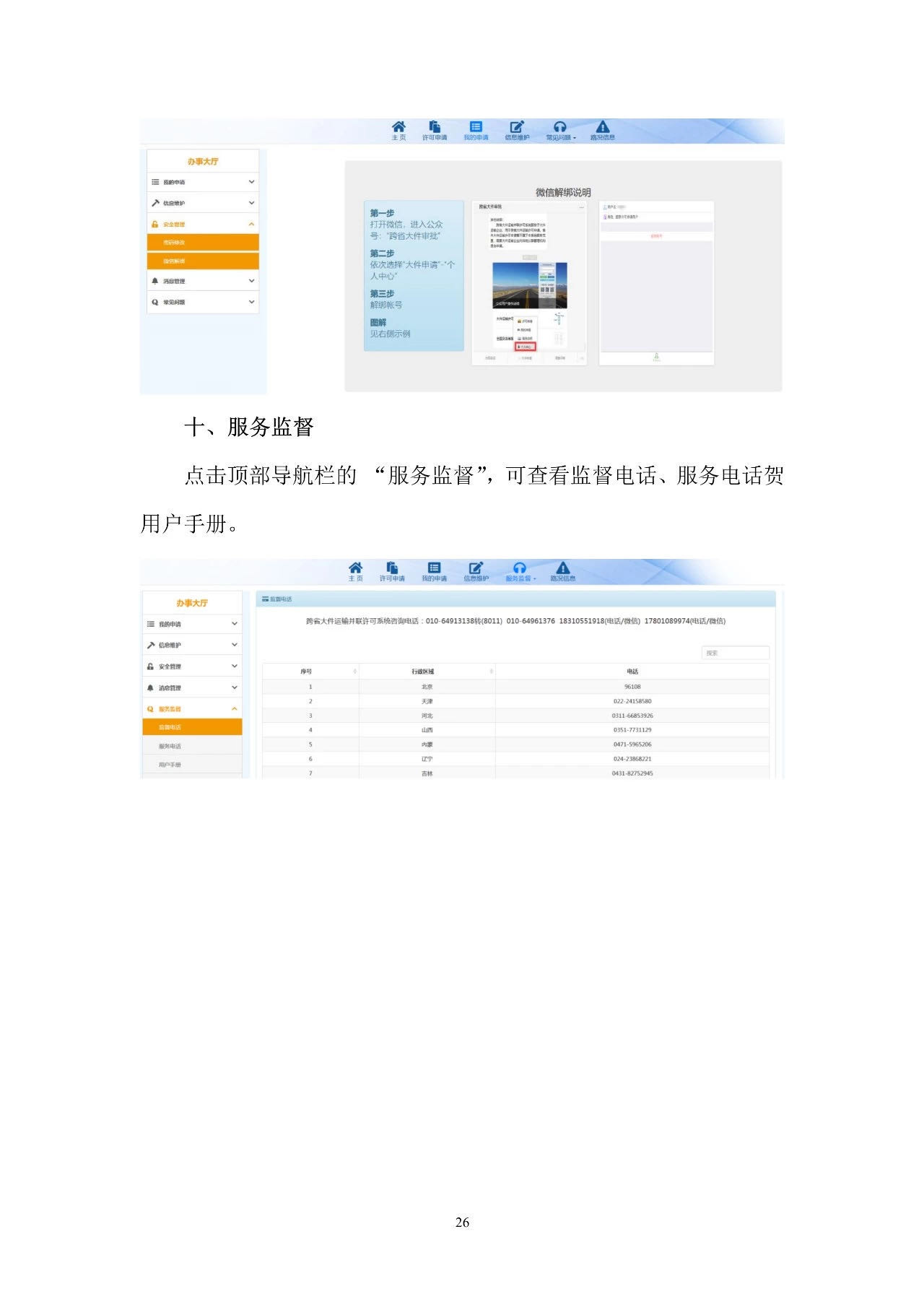Image resolution: width=924 pixels, height=1307 pixels.
Task: Open 许可申请 icon in the 监督电话 screenshot
Action: 392,568
